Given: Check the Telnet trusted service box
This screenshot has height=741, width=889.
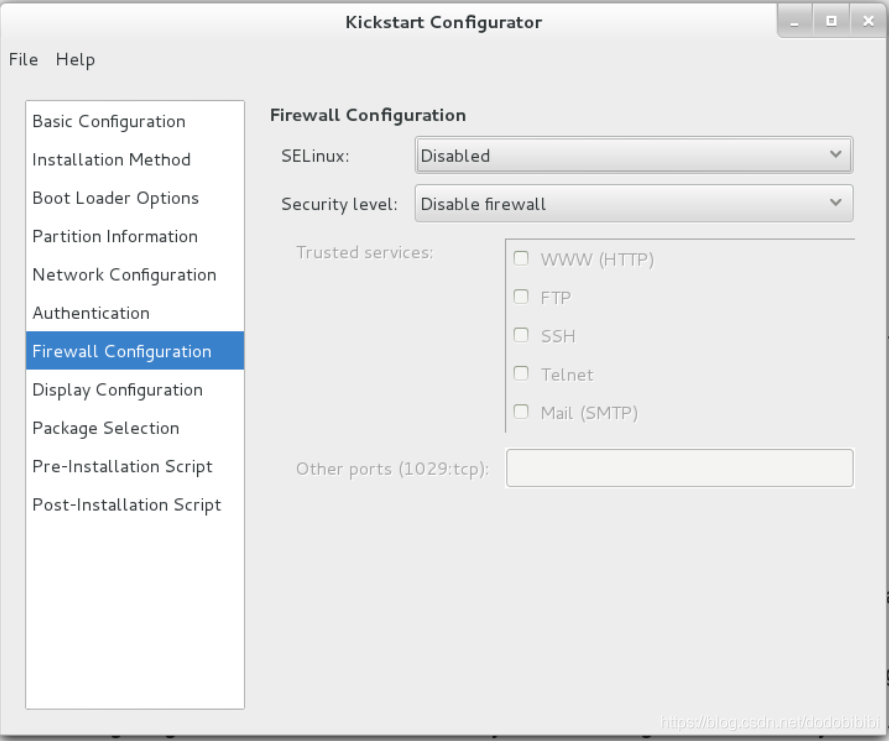Looking at the screenshot, I should point(521,374).
